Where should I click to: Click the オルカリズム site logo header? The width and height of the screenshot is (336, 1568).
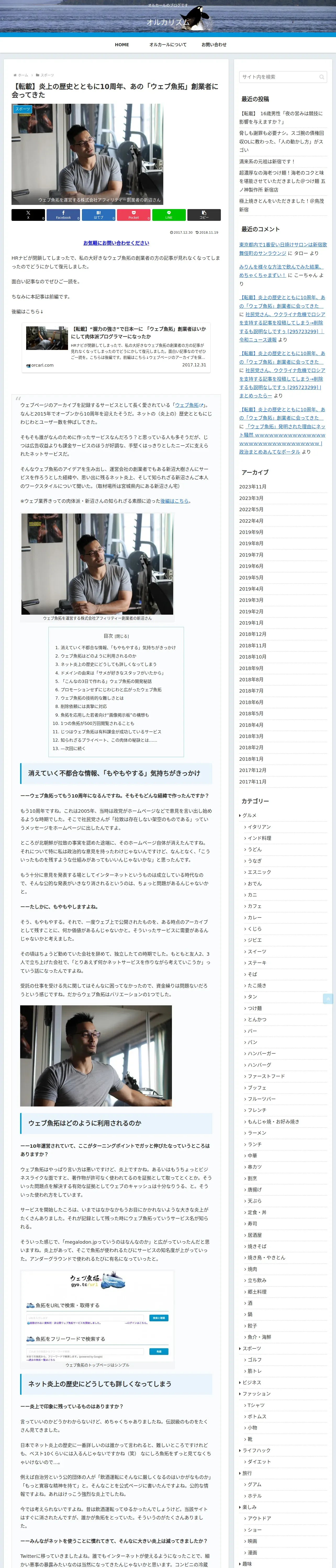[168, 22]
